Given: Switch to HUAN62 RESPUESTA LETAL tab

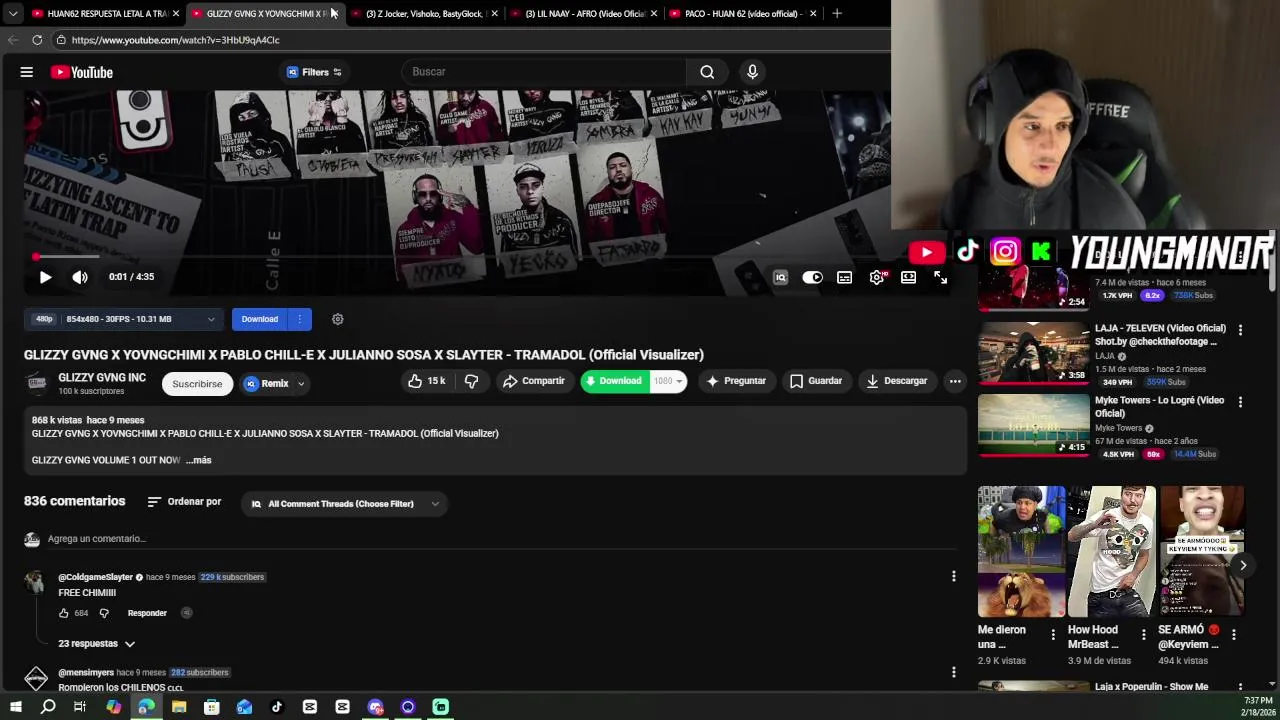Looking at the screenshot, I should tap(103, 14).
